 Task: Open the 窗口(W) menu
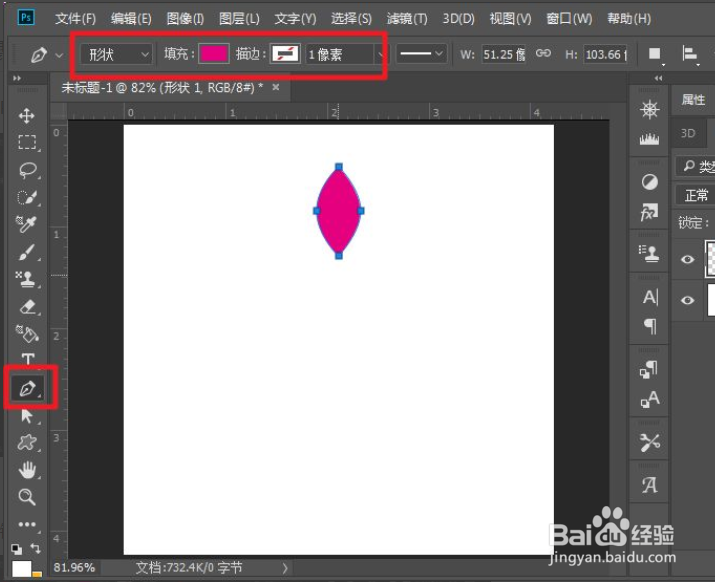[x=570, y=19]
